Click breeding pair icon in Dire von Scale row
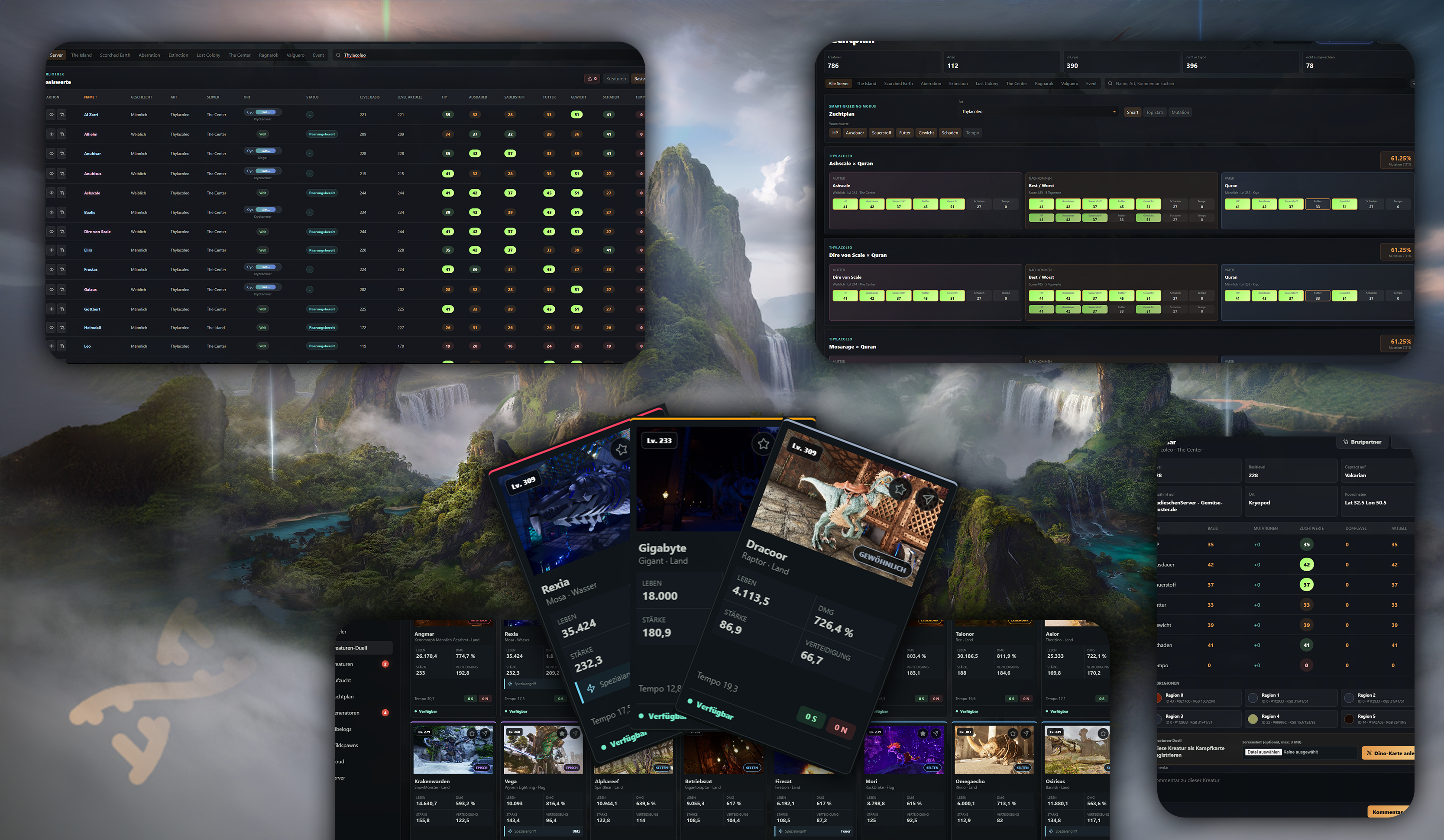Image resolution: width=1444 pixels, height=840 pixels. [x=62, y=232]
